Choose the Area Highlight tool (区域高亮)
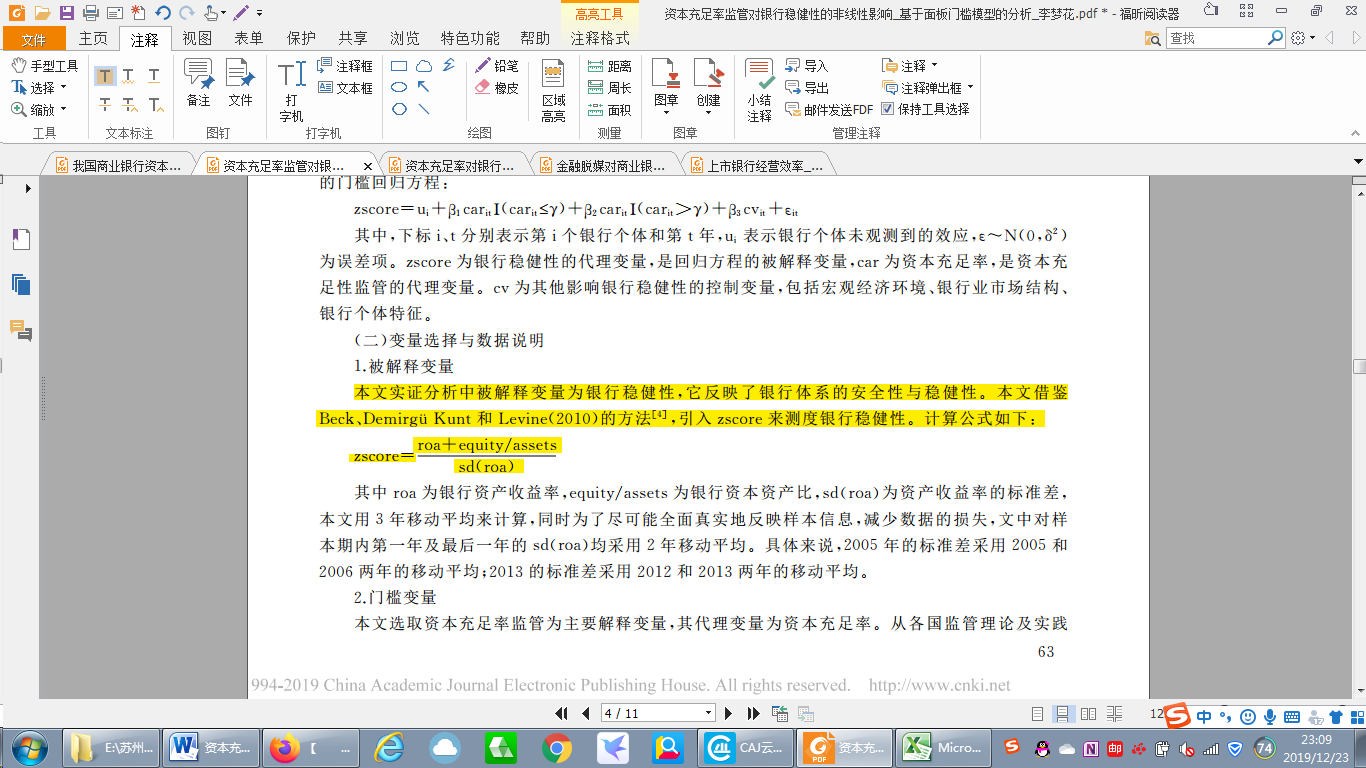This screenshot has width=1366, height=768. click(553, 91)
